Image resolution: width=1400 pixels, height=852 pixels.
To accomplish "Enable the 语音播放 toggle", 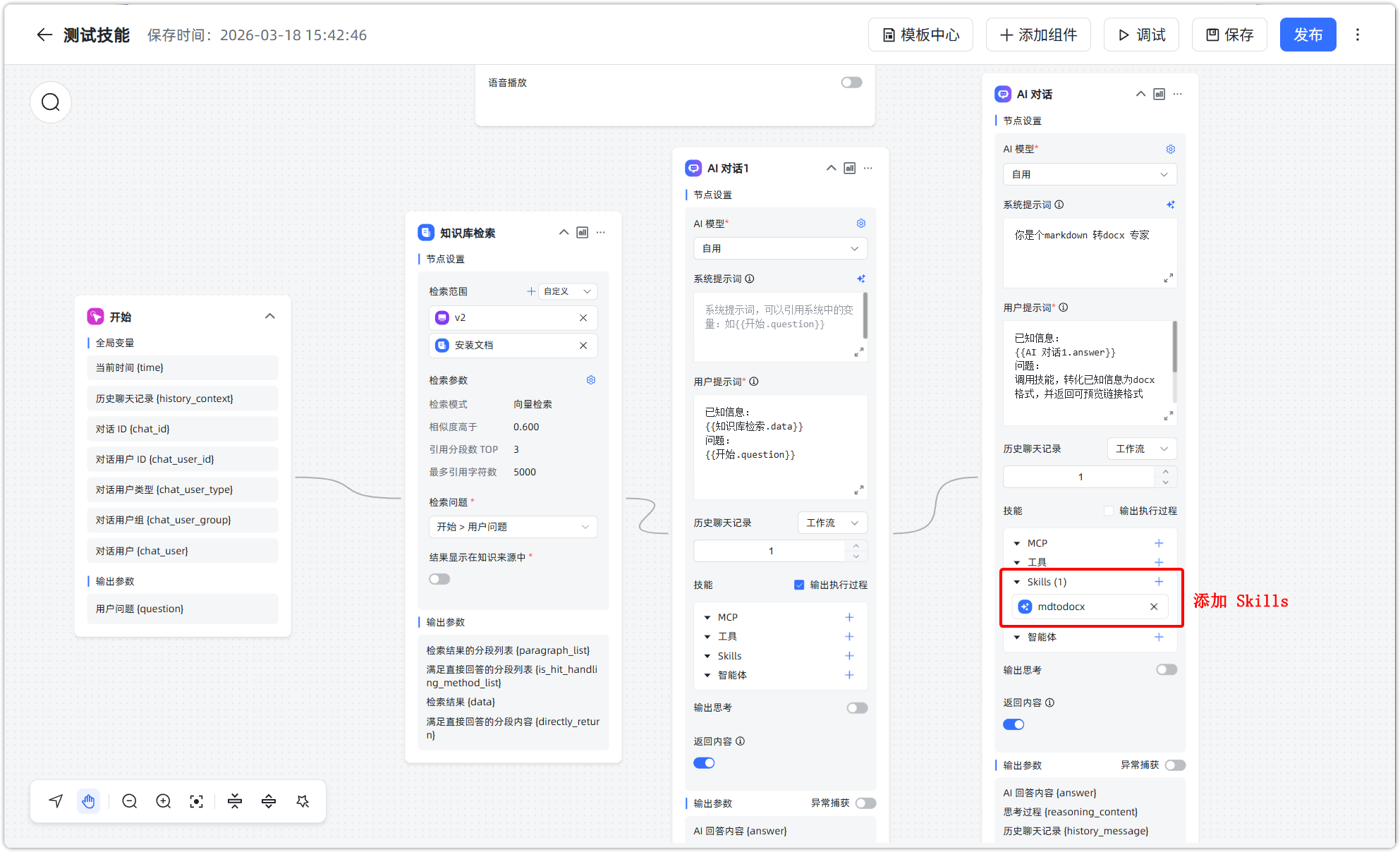I will (x=851, y=83).
